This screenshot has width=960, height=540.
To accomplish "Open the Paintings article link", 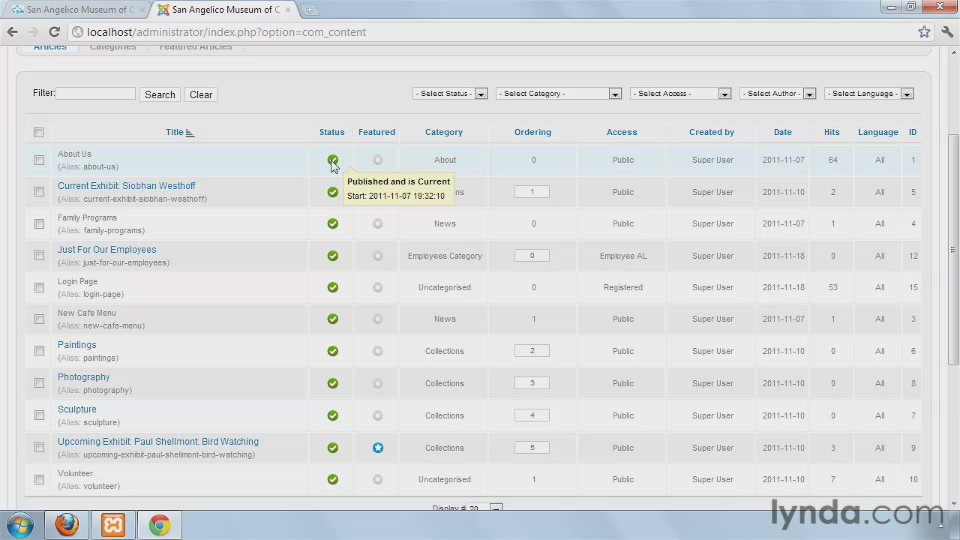I will click(77, 345).
